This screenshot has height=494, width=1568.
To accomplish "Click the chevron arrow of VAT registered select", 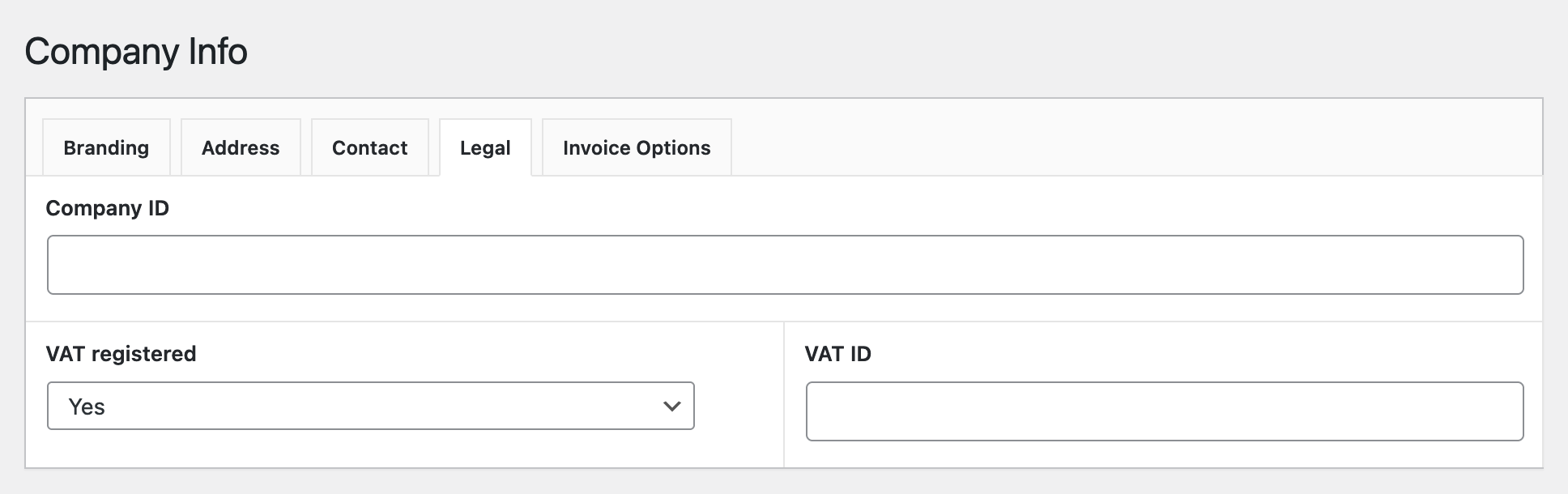I will click(671, 407).
